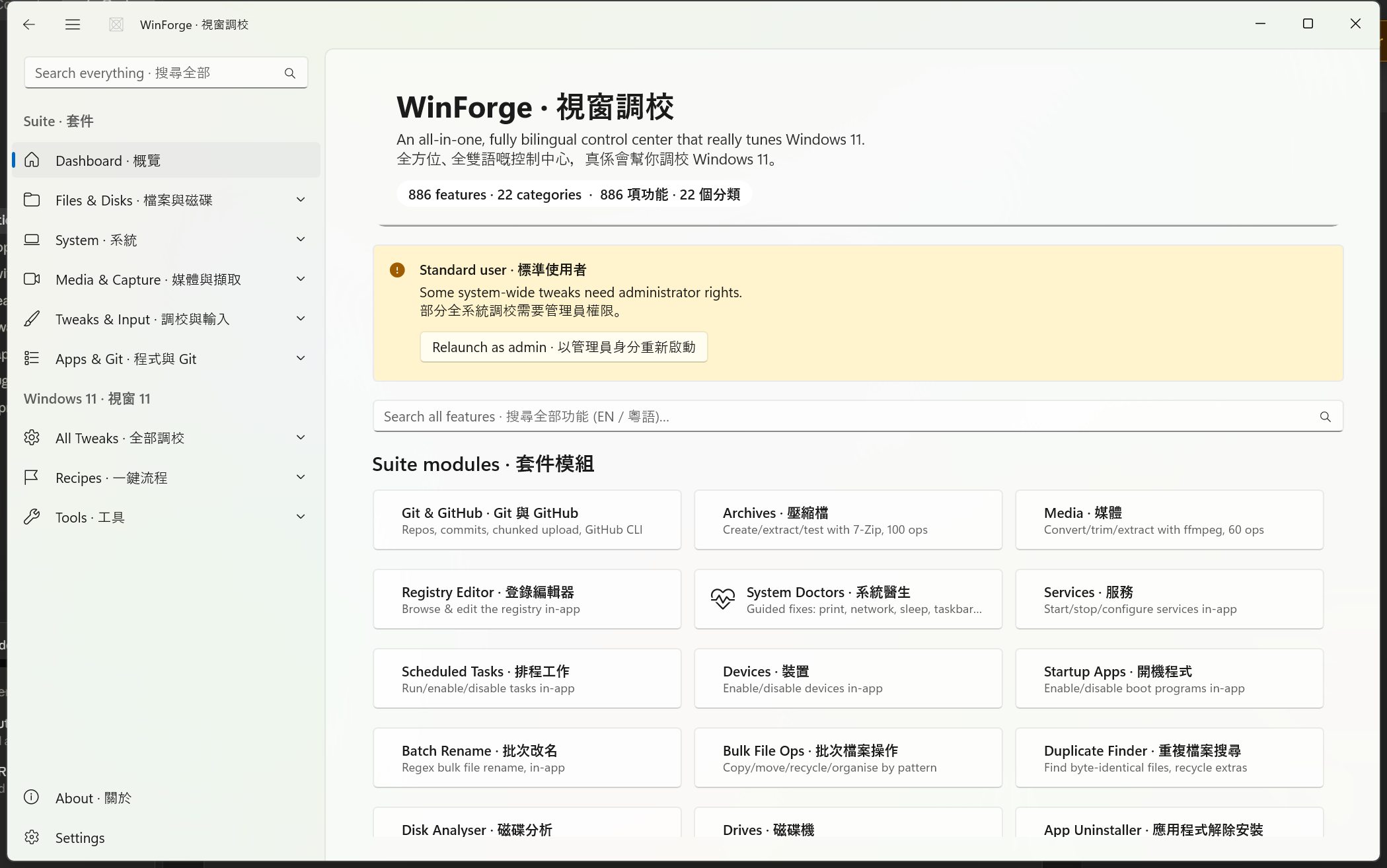Click the Tools wrench icon
Image resolution: width=1387 pixels, height=868 pixels.
[x=32, y=517]
